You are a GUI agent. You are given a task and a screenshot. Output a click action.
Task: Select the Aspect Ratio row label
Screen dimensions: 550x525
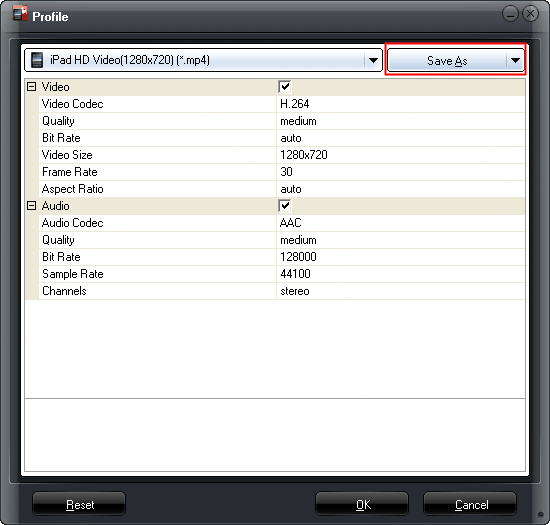click(73, 189)
